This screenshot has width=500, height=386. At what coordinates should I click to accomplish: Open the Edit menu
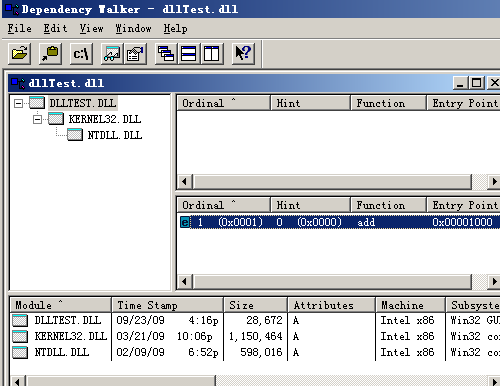(55, 29)
